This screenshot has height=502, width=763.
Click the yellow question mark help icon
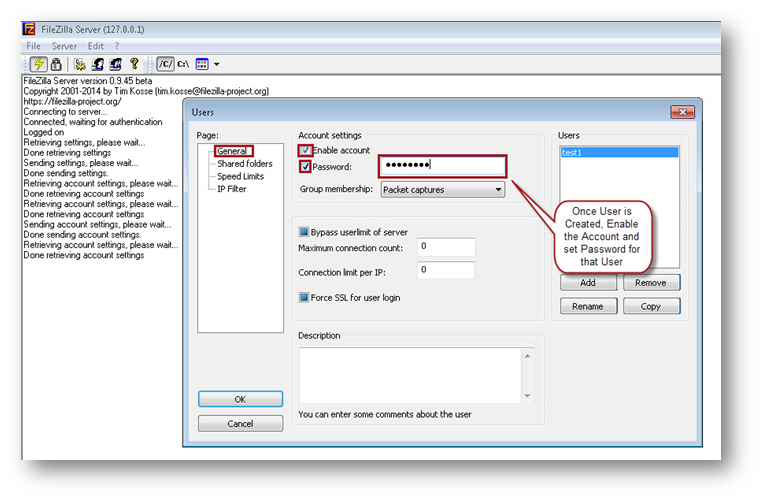pos(134,64)
